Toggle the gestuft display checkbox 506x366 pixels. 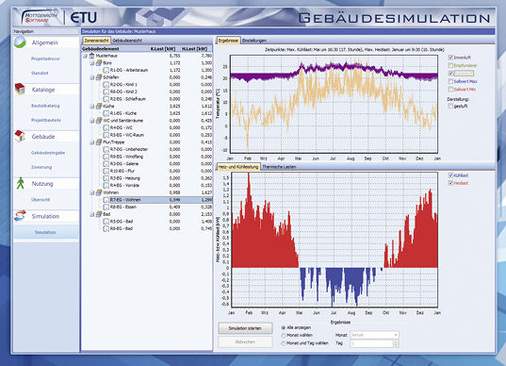[451, 106]
